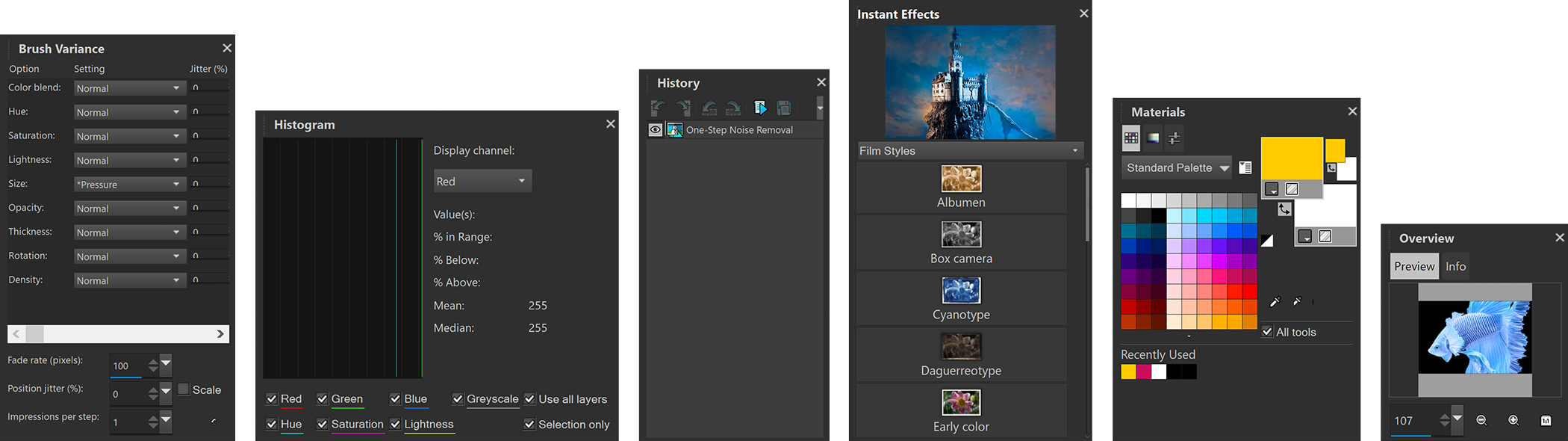Viewport: 1568px width, 441px height.
Task: Select the Preview tab in Overview
Action: (x=1413, y=266)
